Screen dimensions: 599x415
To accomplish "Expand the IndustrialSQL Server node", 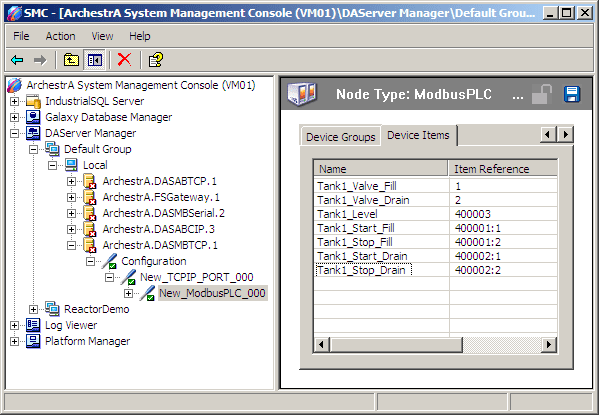I will click(x=14, y=101).
